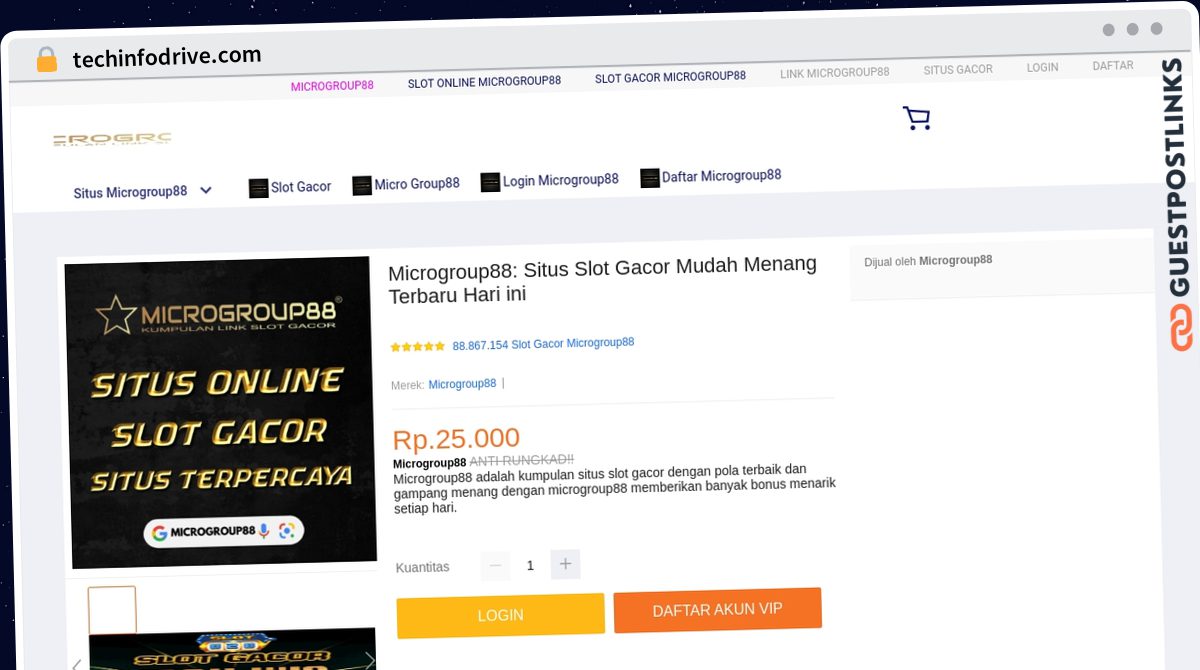Viewport: 1200px width, 670px height.
Task: Click the Slot Gacor menu icon
Action: 258,188
